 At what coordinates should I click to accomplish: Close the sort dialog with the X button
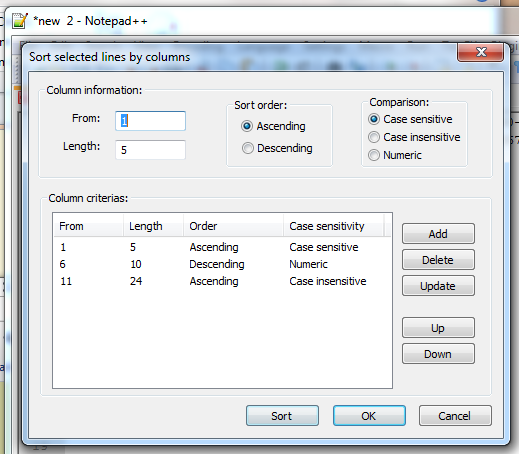(481, 52)
